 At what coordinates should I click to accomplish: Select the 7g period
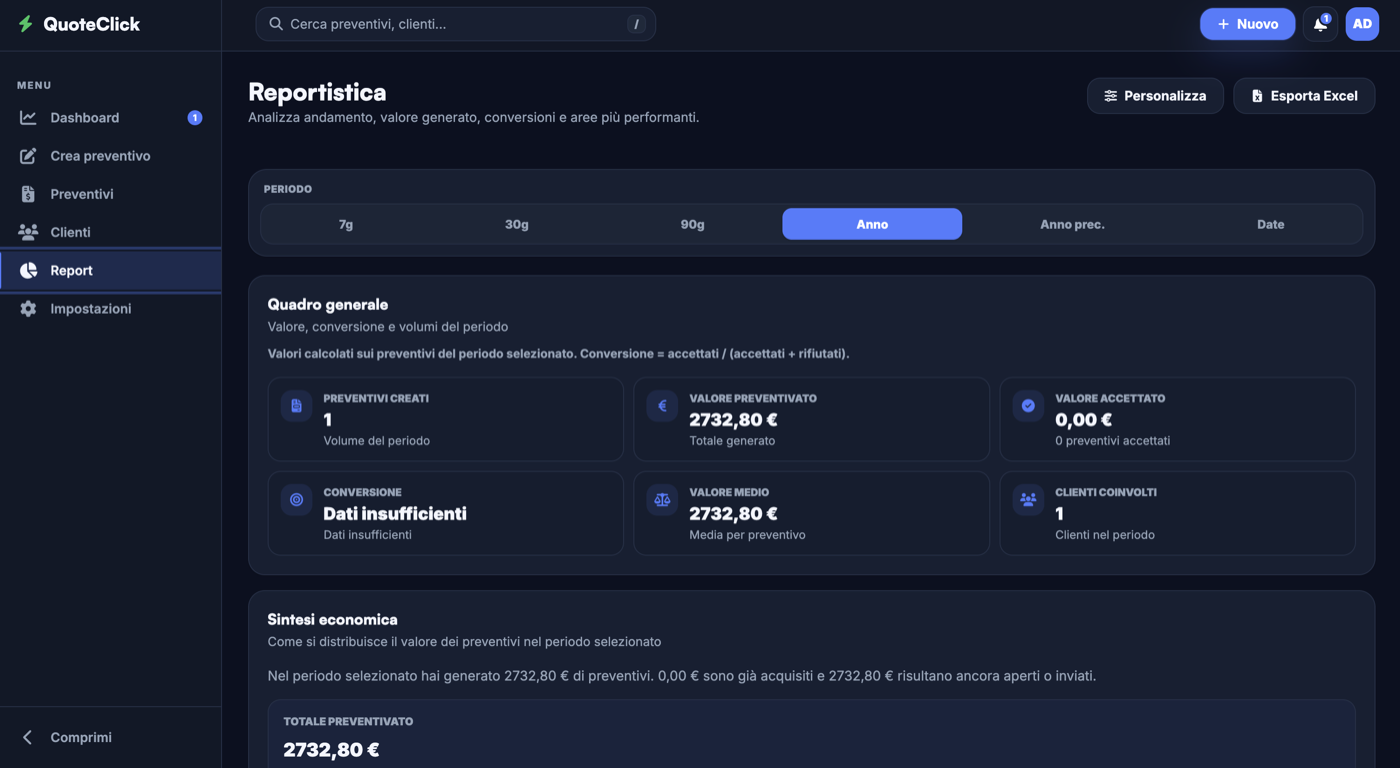tap(346, 224)
